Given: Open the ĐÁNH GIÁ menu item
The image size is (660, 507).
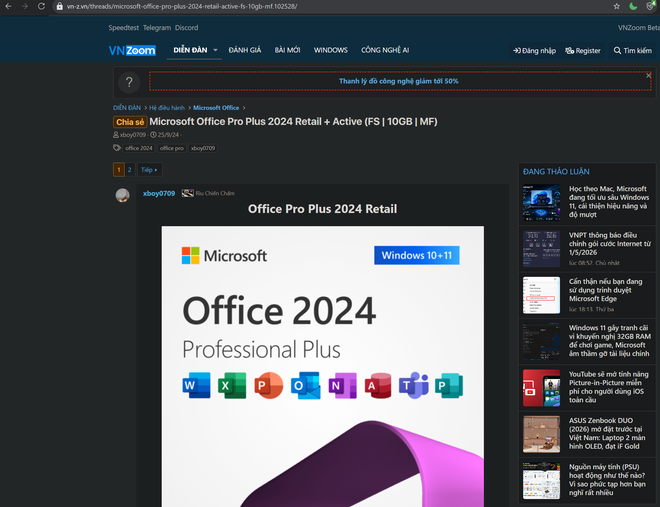Looking at the screenshot, I should tap(245, 50).
